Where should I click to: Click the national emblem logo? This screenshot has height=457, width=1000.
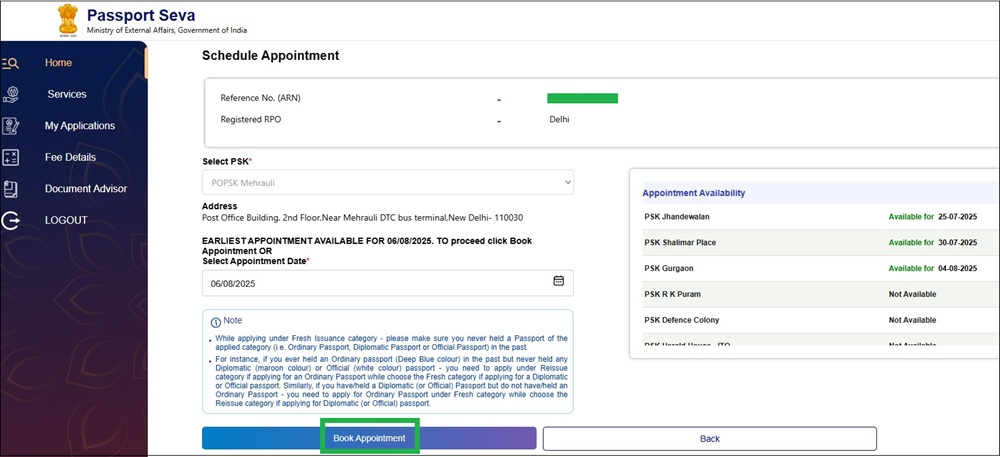coord(67,19)
